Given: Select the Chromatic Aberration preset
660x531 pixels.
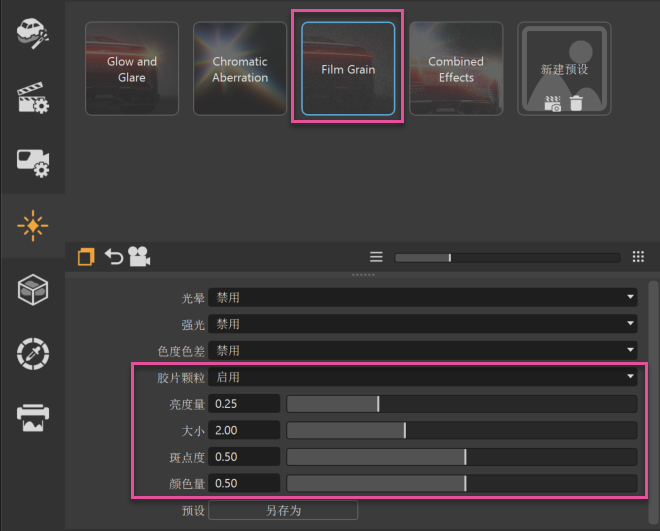Looking at the screenshot, I should point(240,69).
